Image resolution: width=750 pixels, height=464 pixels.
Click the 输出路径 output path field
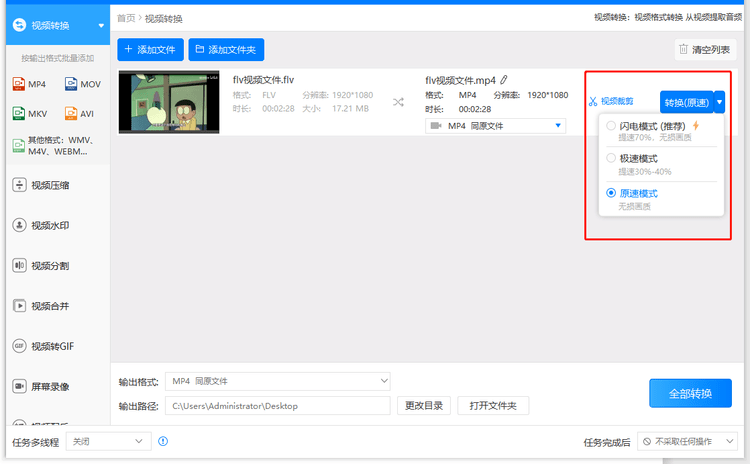click(x=277, y=406)
